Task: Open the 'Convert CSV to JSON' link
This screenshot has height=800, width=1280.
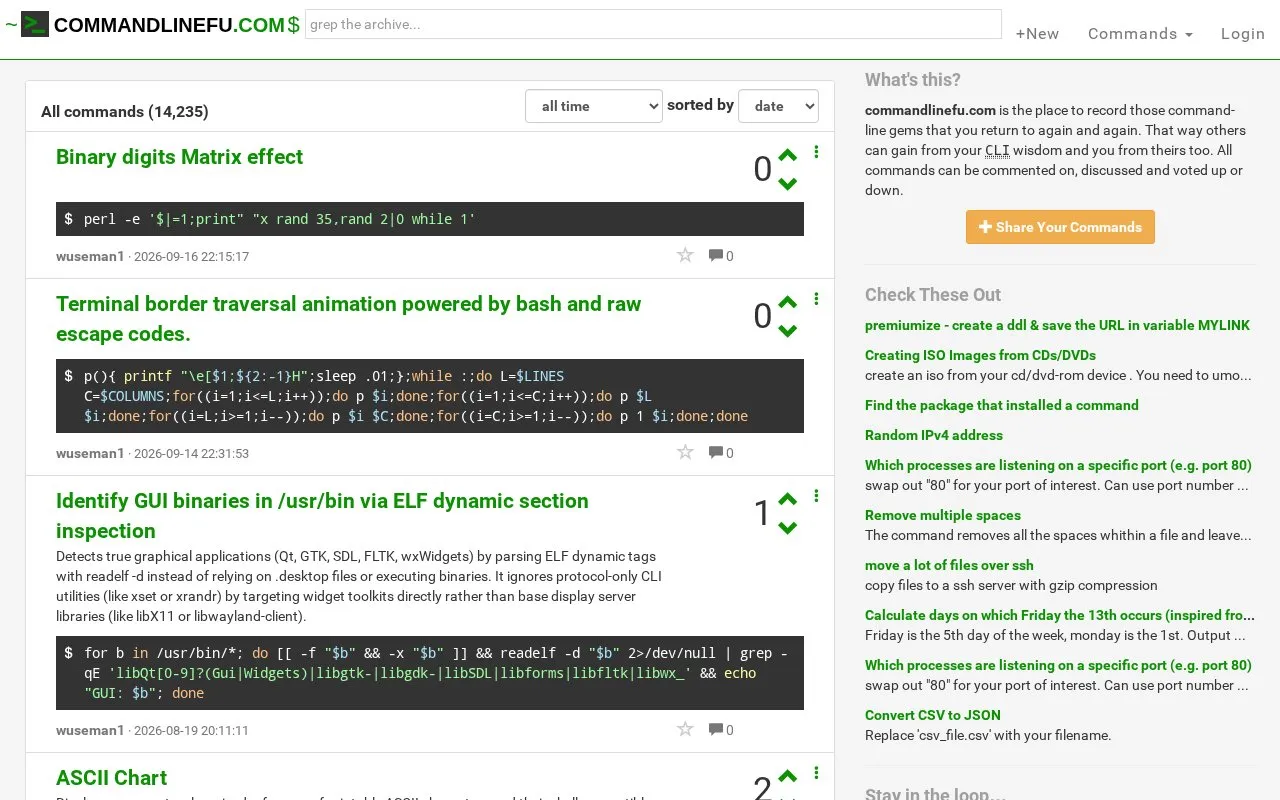Action: click(933, 715)
